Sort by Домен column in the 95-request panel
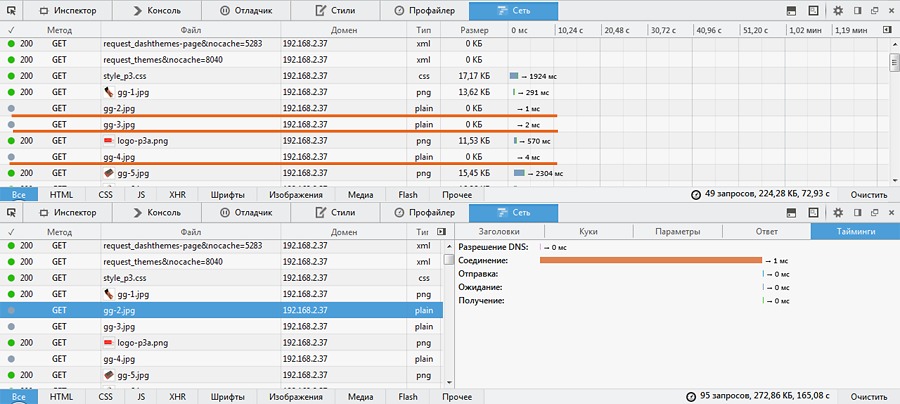This screenshot has width=900, height=404. pos(344,232)
